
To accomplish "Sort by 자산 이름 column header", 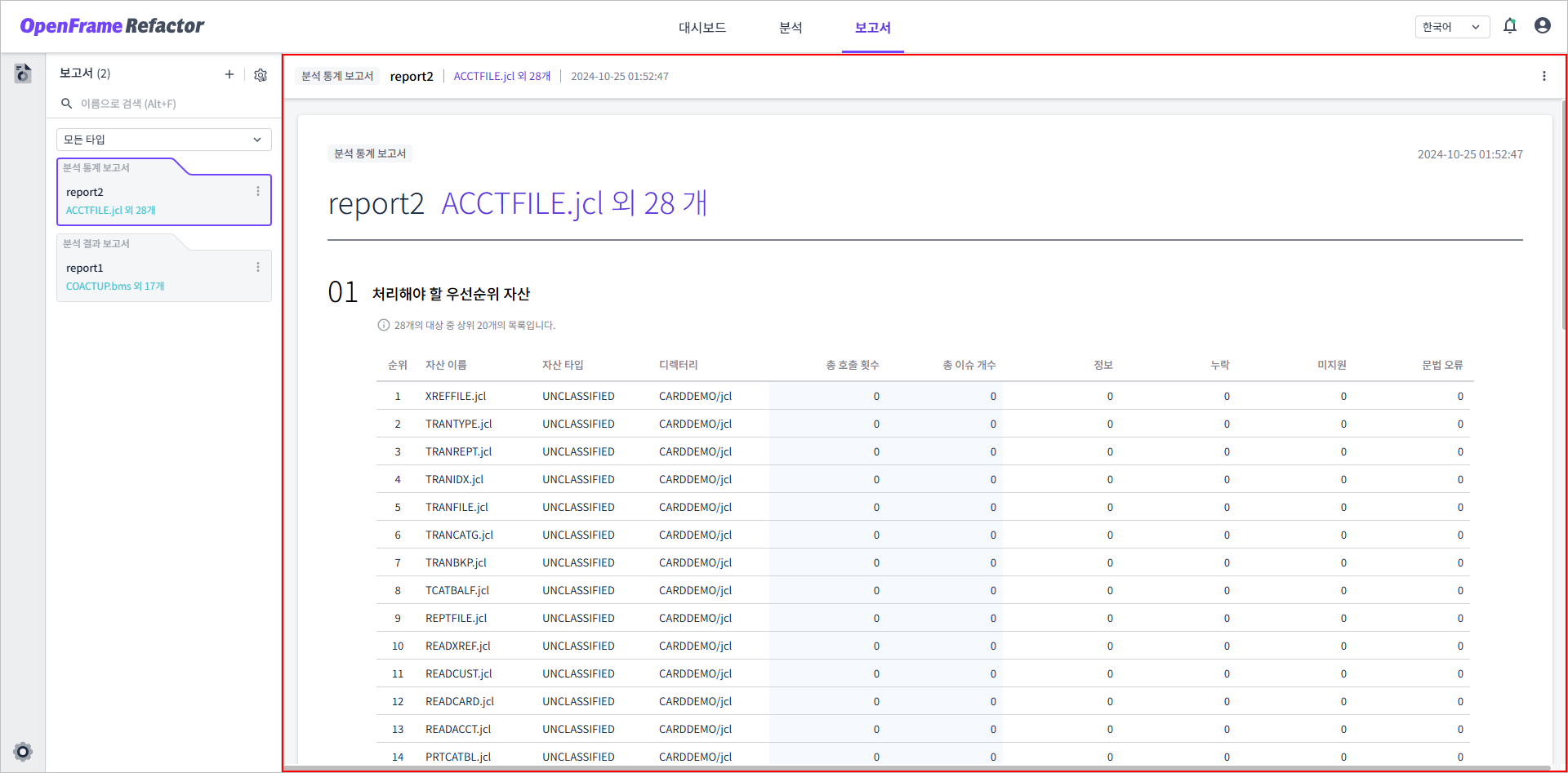I will pyautogui.click(x=446, y=365).
